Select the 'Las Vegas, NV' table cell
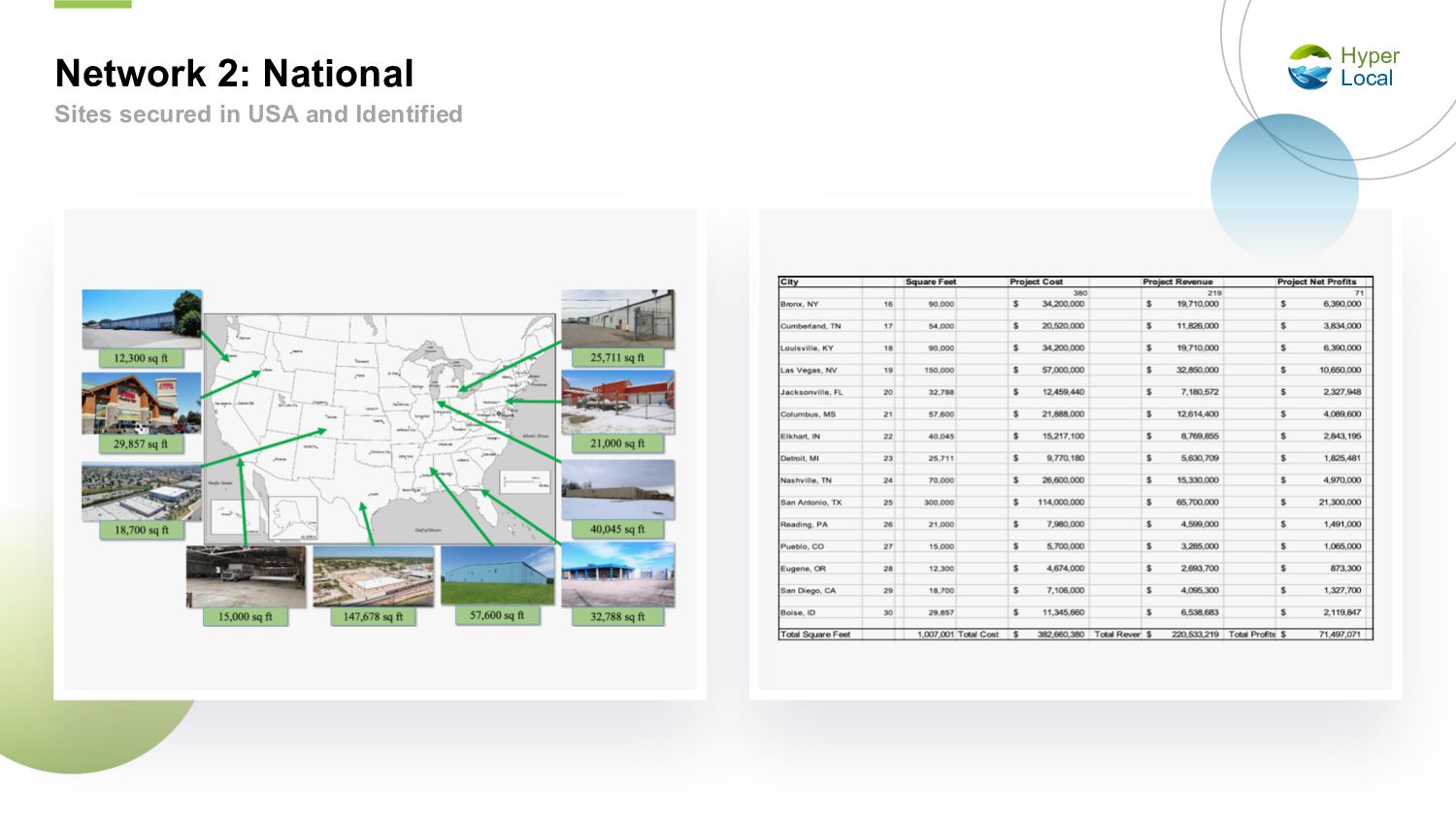 (809, 370)
